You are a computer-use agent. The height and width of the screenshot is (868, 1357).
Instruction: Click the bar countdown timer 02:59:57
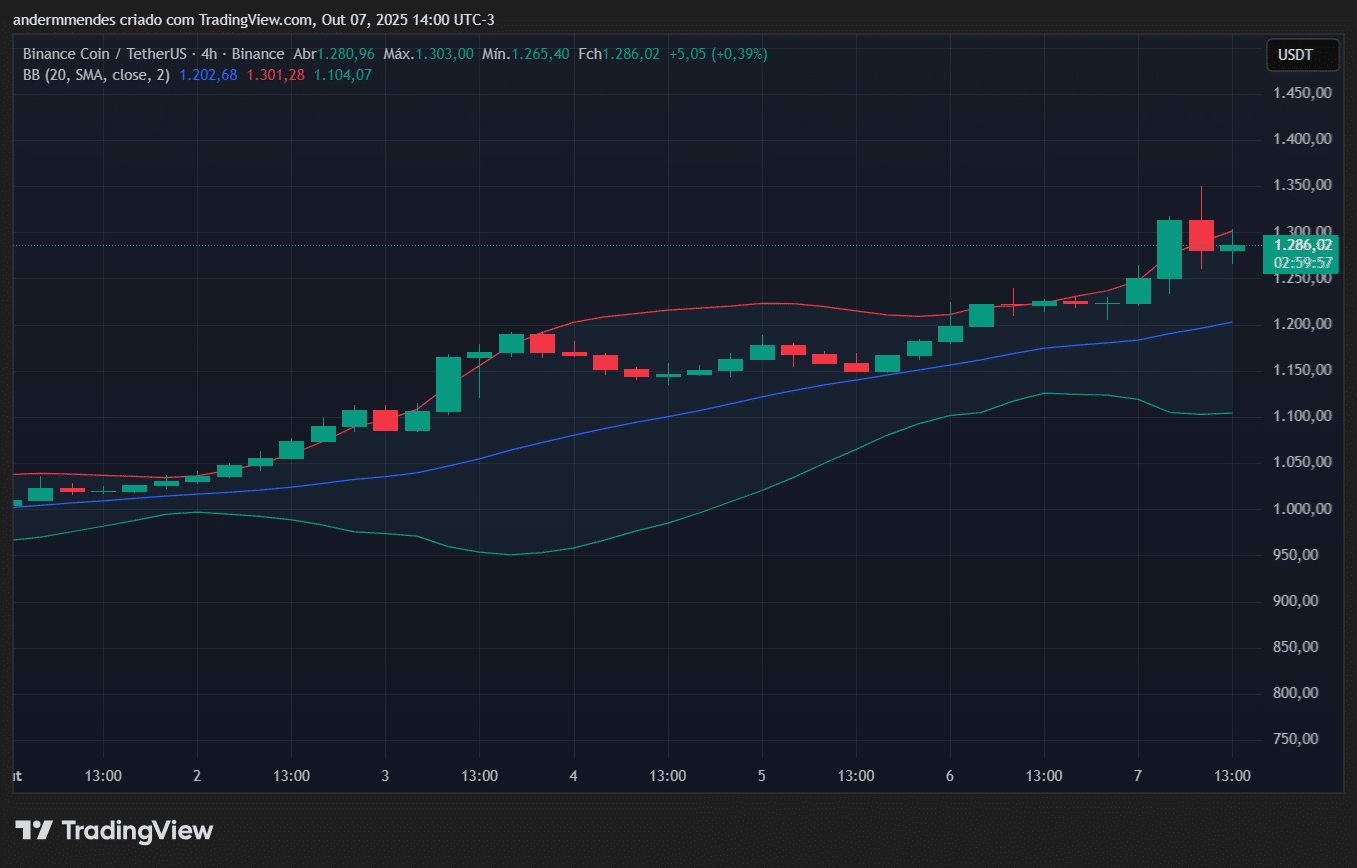[1301, 263]
